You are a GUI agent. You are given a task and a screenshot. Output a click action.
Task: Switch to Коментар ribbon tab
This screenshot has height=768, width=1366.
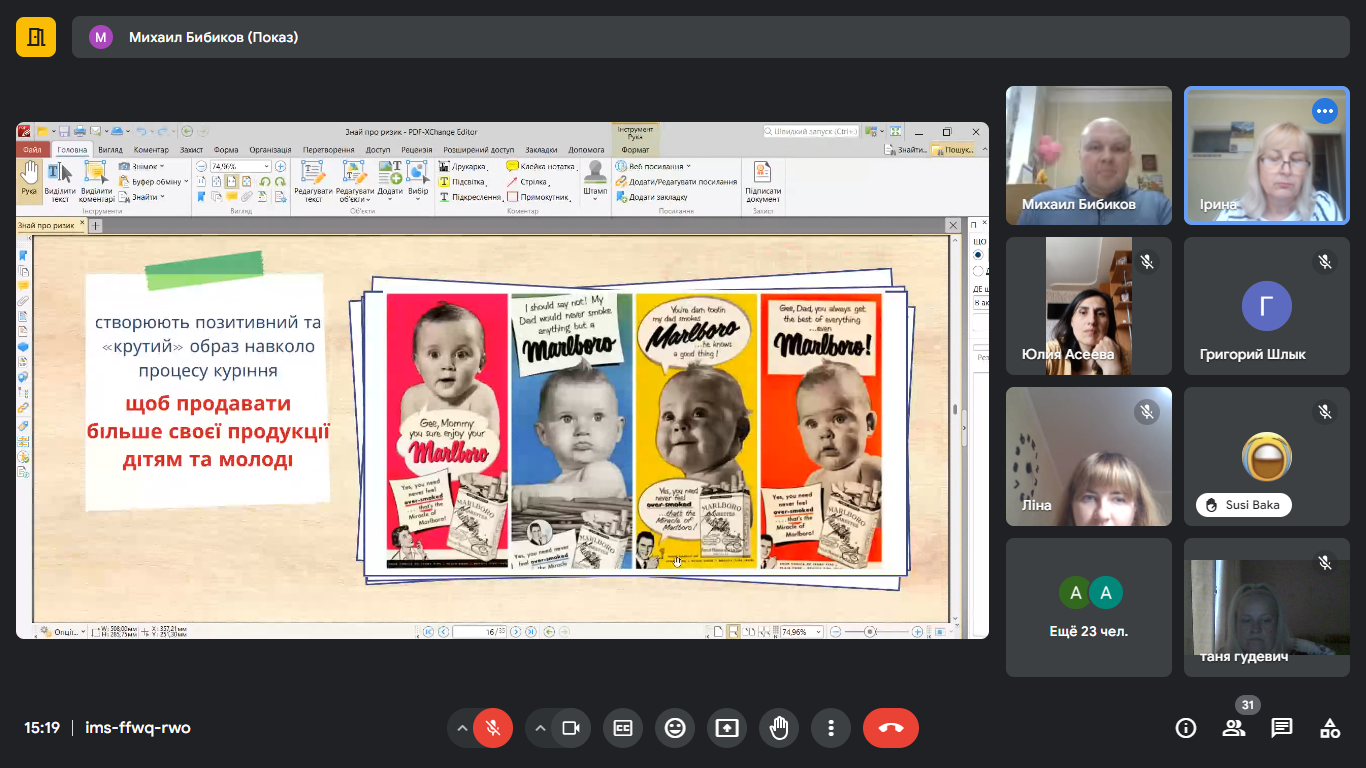[x=151, y=149]
